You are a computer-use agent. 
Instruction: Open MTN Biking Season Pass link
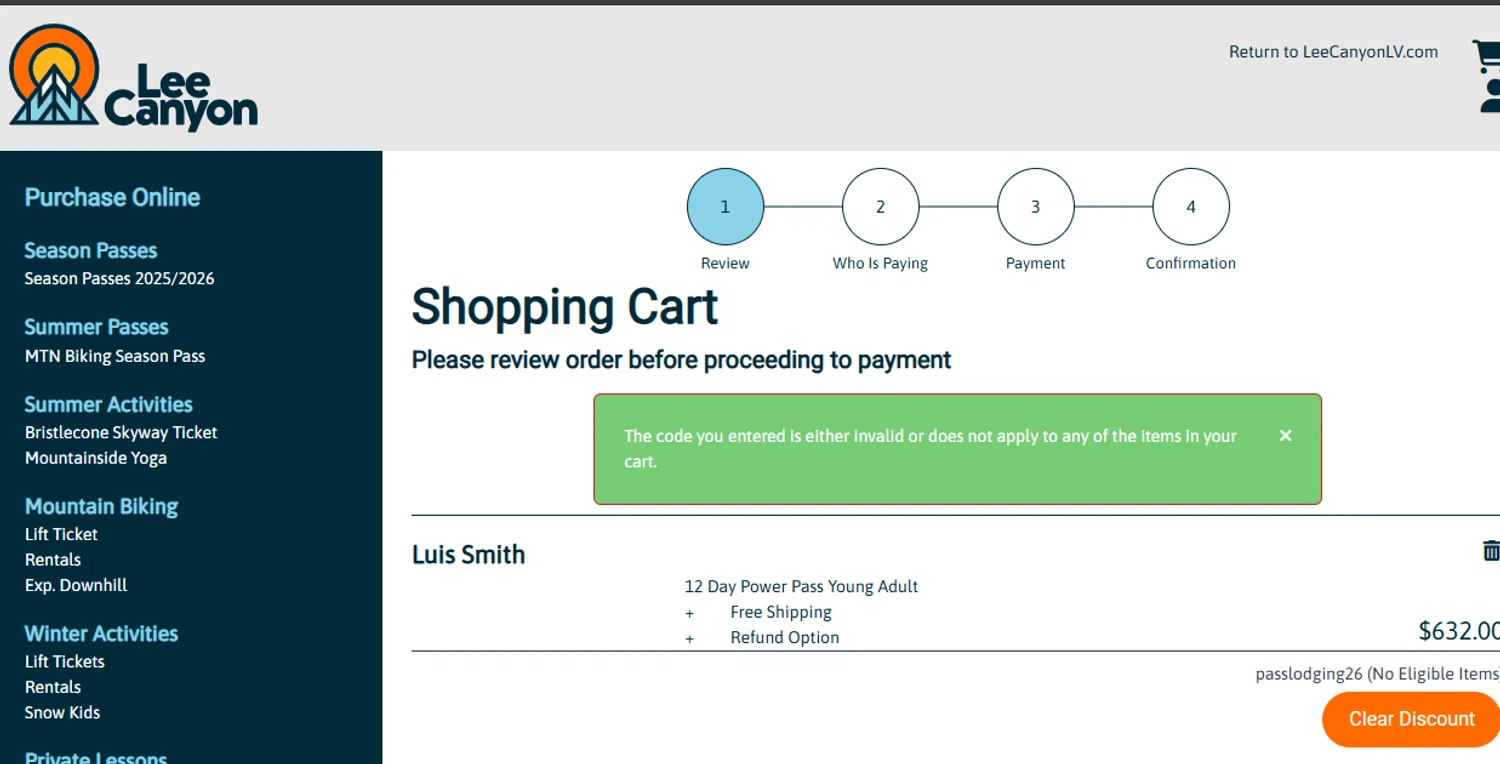115,356
